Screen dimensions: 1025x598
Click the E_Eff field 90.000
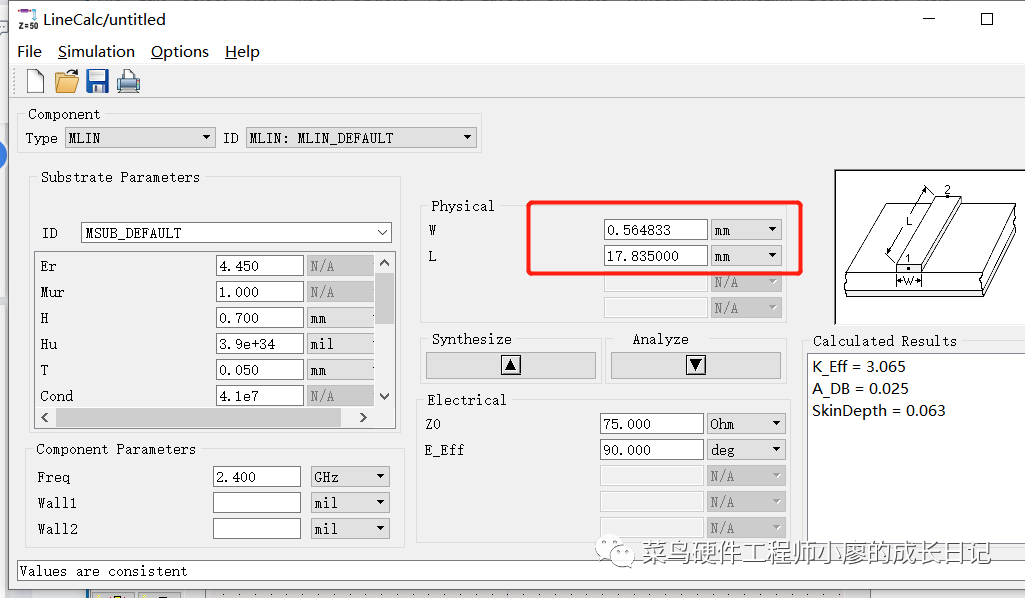click(x=651, y=450)
